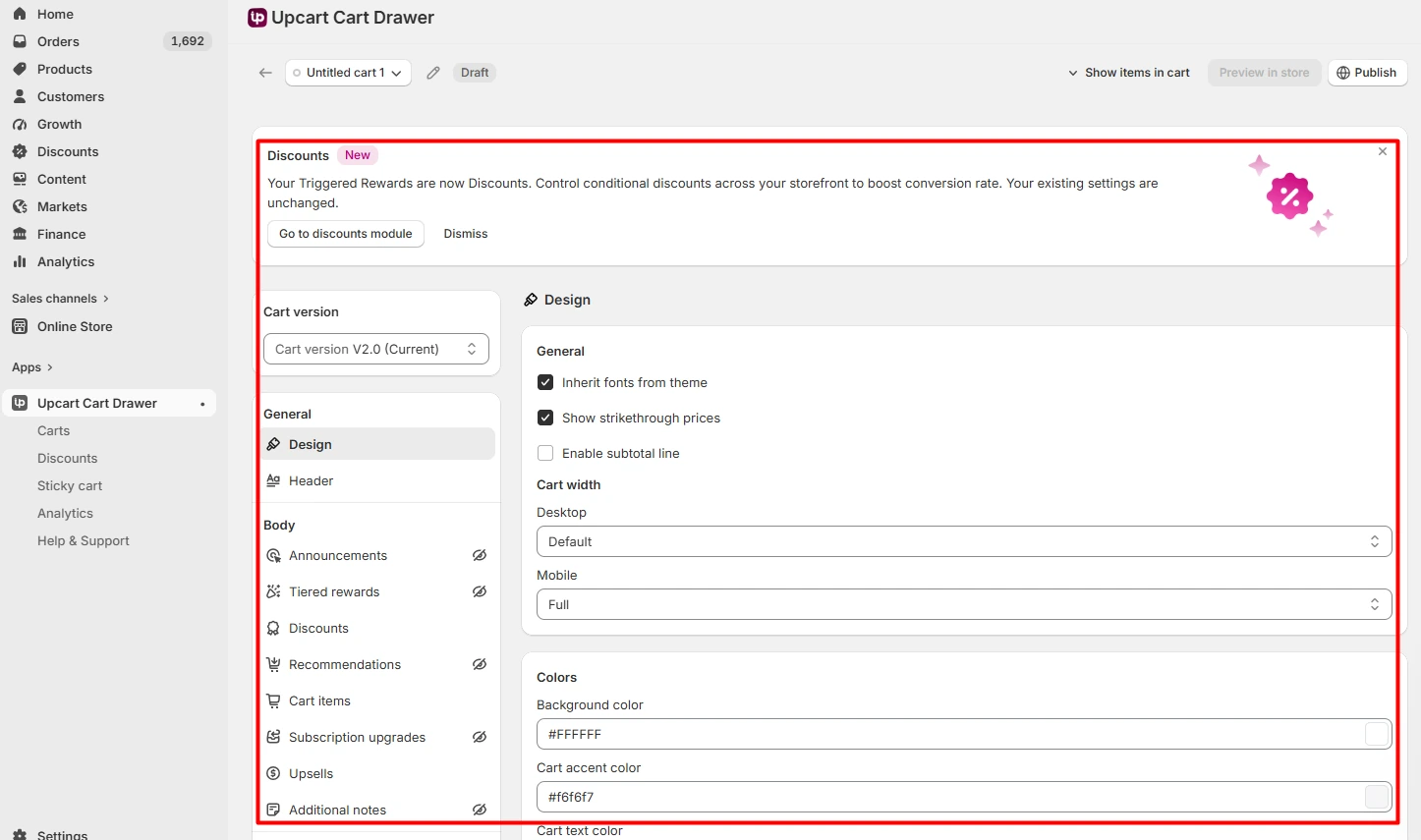Click the Preview in store button
The image size is (1421, 840).
click(x=1265, y=73)
